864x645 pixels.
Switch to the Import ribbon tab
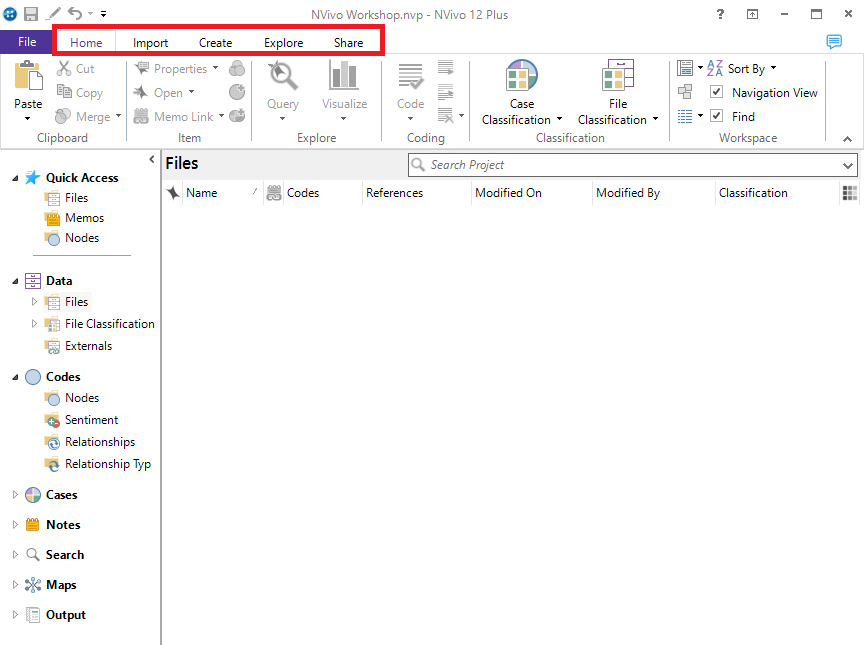[150, 42]
